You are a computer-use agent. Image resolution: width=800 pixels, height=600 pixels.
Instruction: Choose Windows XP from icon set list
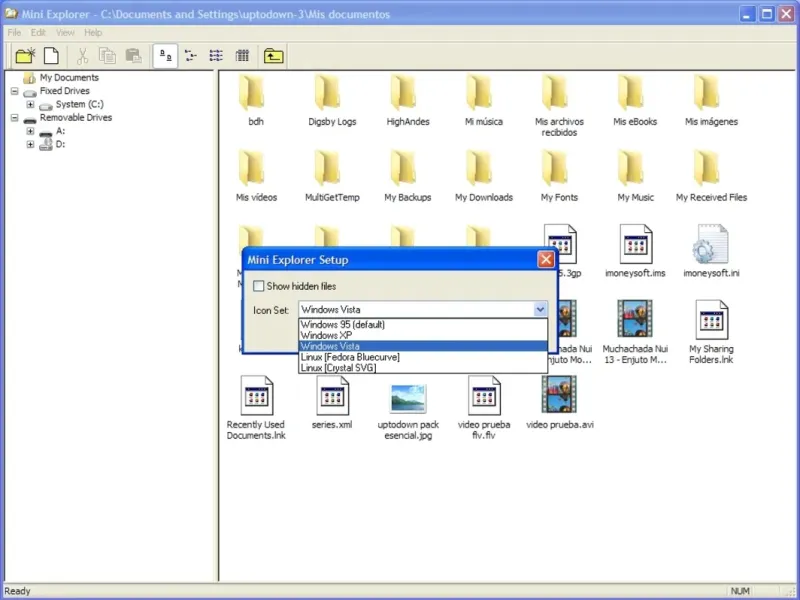(326, 335)
